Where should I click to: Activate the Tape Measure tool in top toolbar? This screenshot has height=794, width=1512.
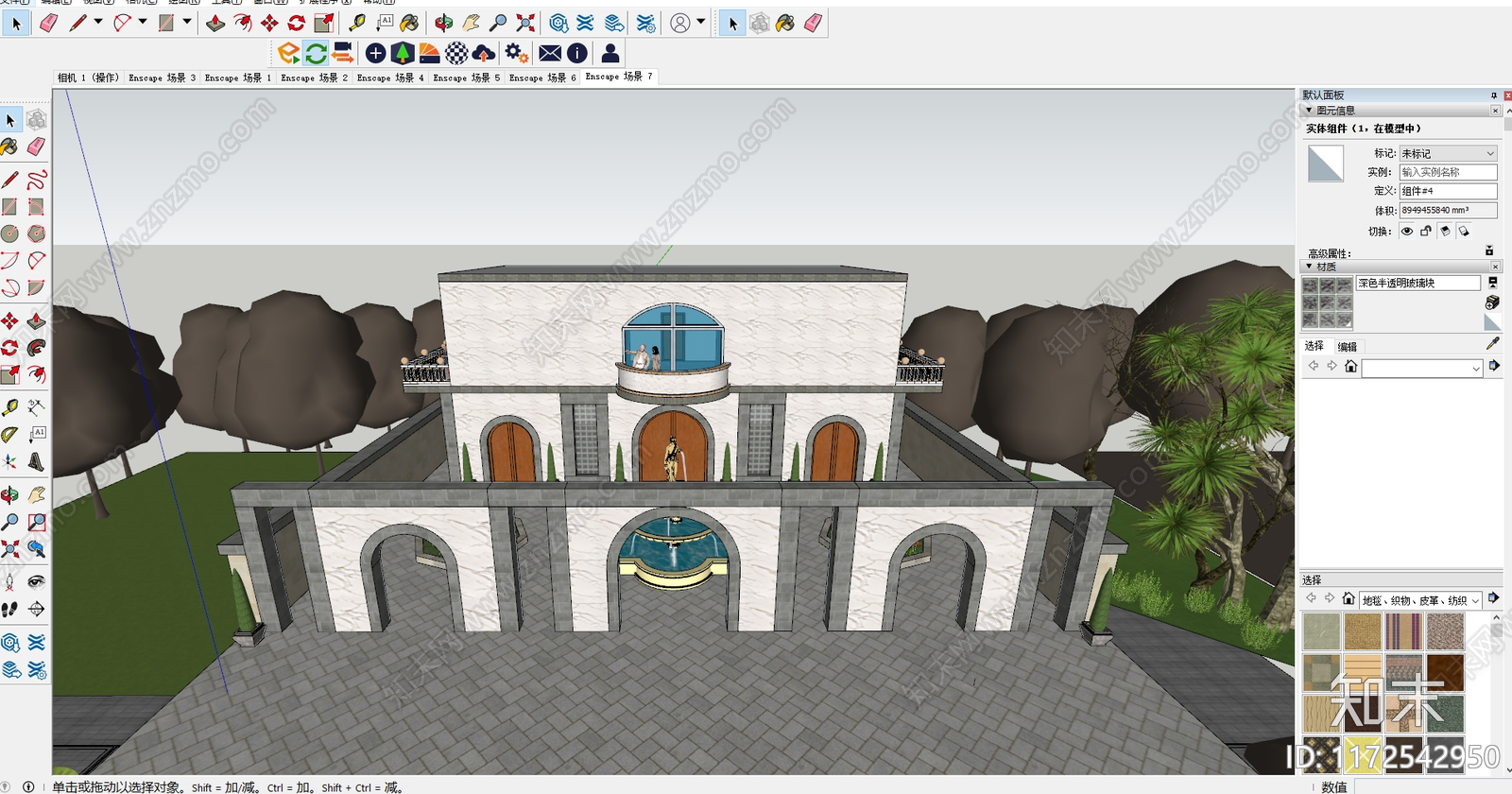coord(357,23)
